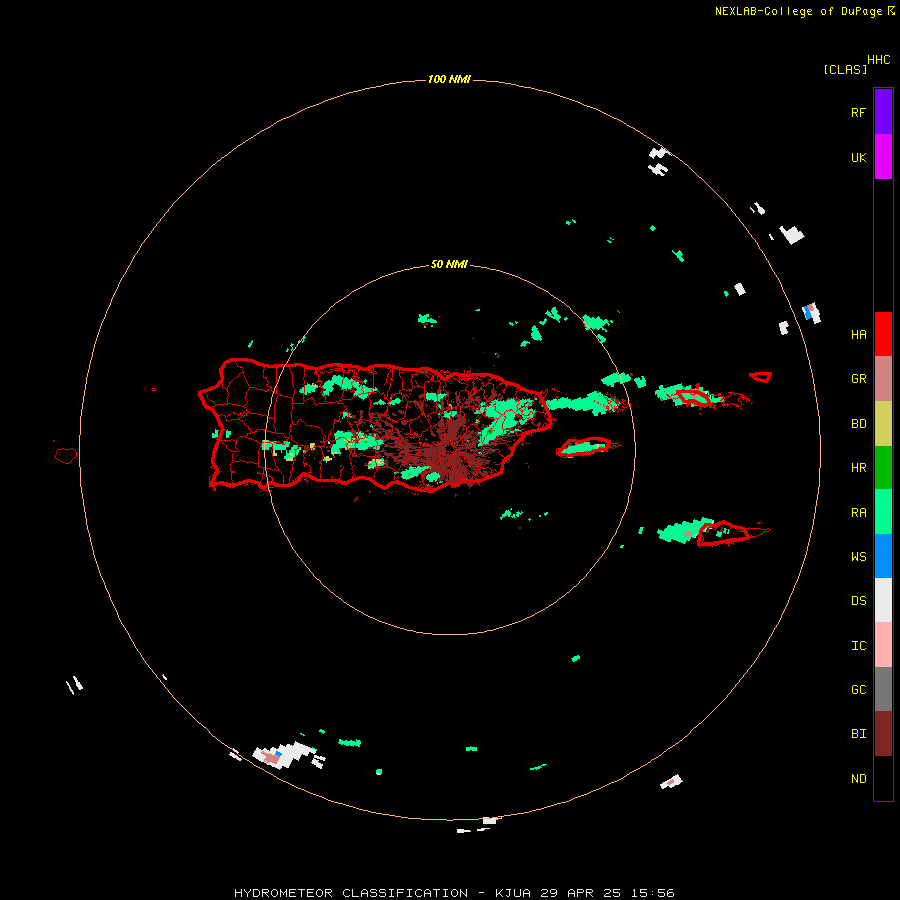Click the light pink IC swatch
The image size is (900, 900).
(883, 645)
